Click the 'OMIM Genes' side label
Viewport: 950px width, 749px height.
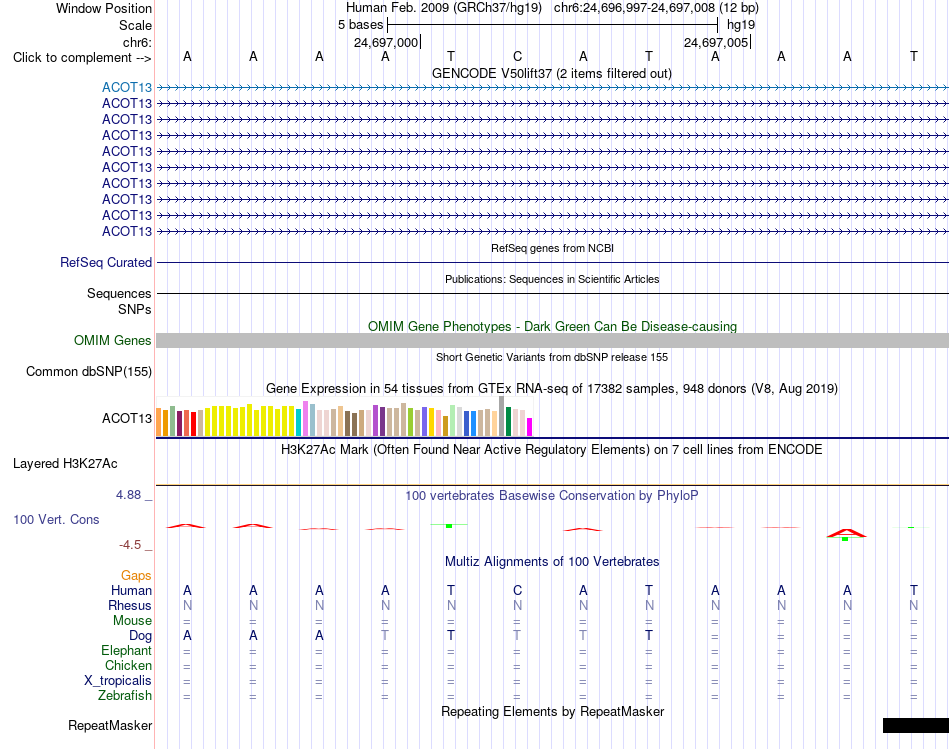(112, 341)
